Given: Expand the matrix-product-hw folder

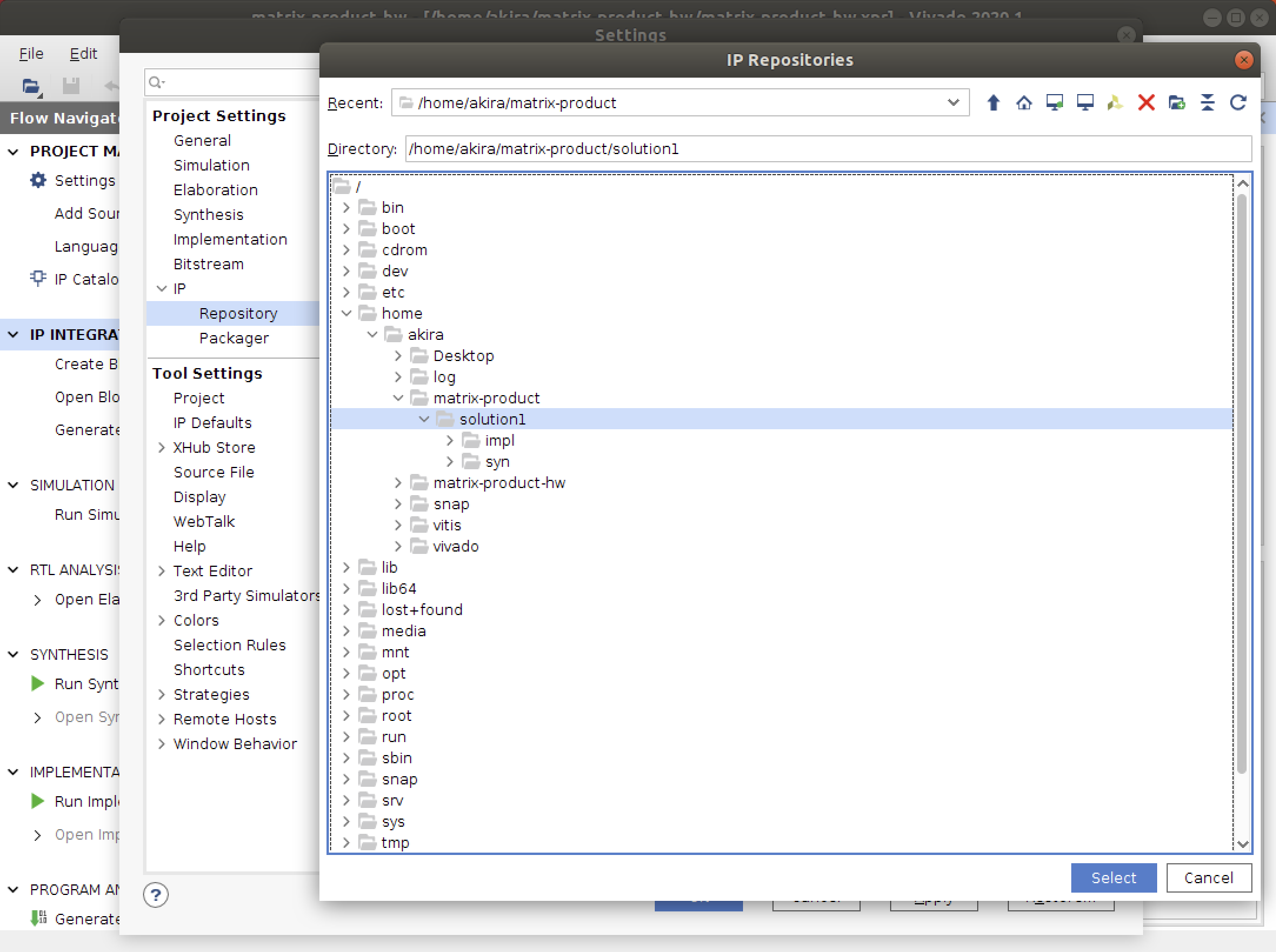Looking at the screenshot, I should [x=398, y=483].
